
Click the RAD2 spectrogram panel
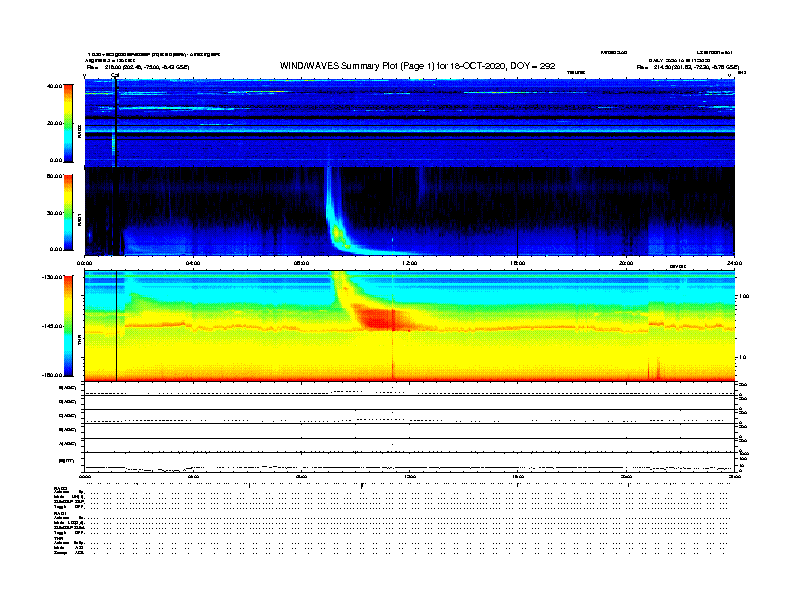(x=410, y=123)
